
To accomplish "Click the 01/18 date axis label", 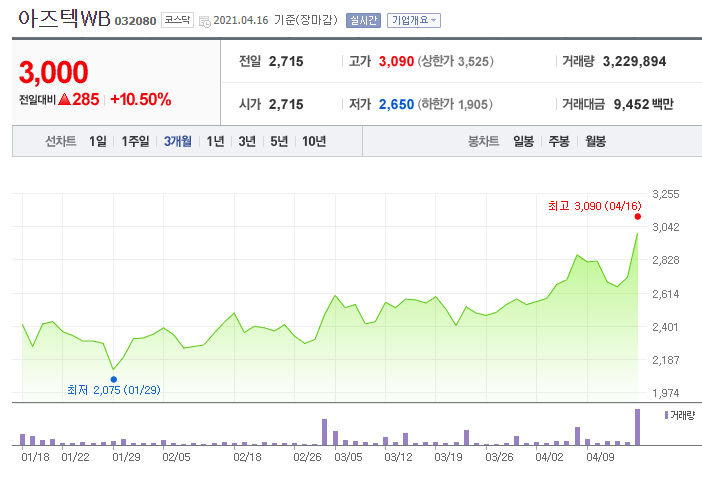I will click(35, 457).
